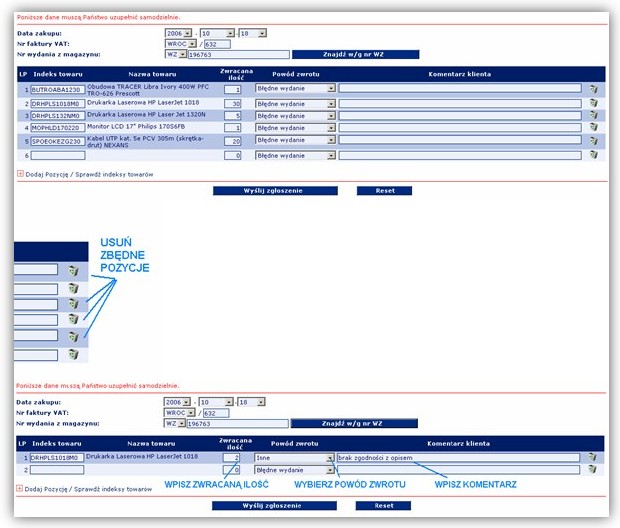The width and height of the screenshot is (620, 528).
Task: Delete the 'brak zgodności z opisem' row
Action: pyautogui.click(x=592, y=457)
